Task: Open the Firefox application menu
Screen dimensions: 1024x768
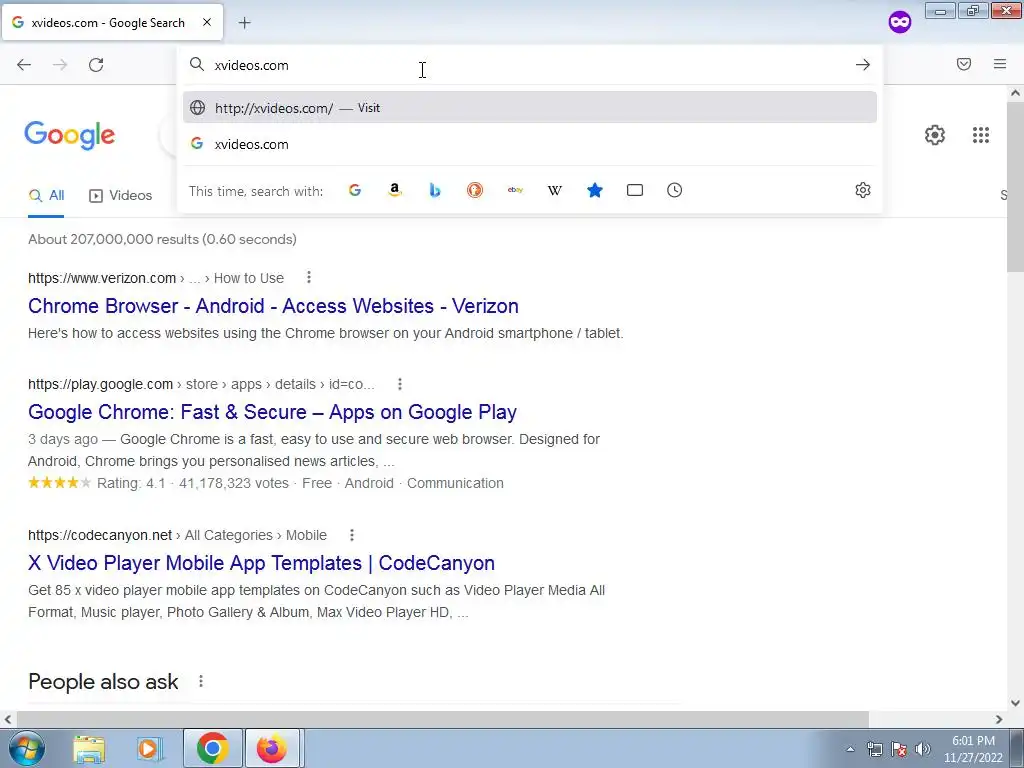Action: pyautogui.click(x=1000, y=64)
